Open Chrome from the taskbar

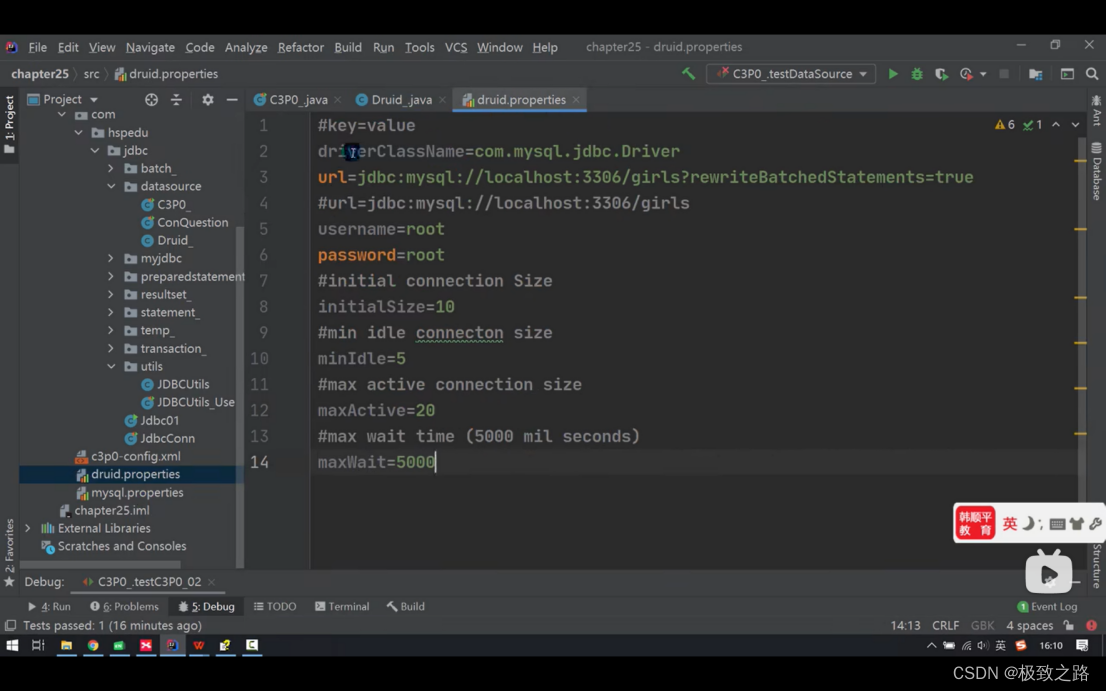(x=92, y=645)
